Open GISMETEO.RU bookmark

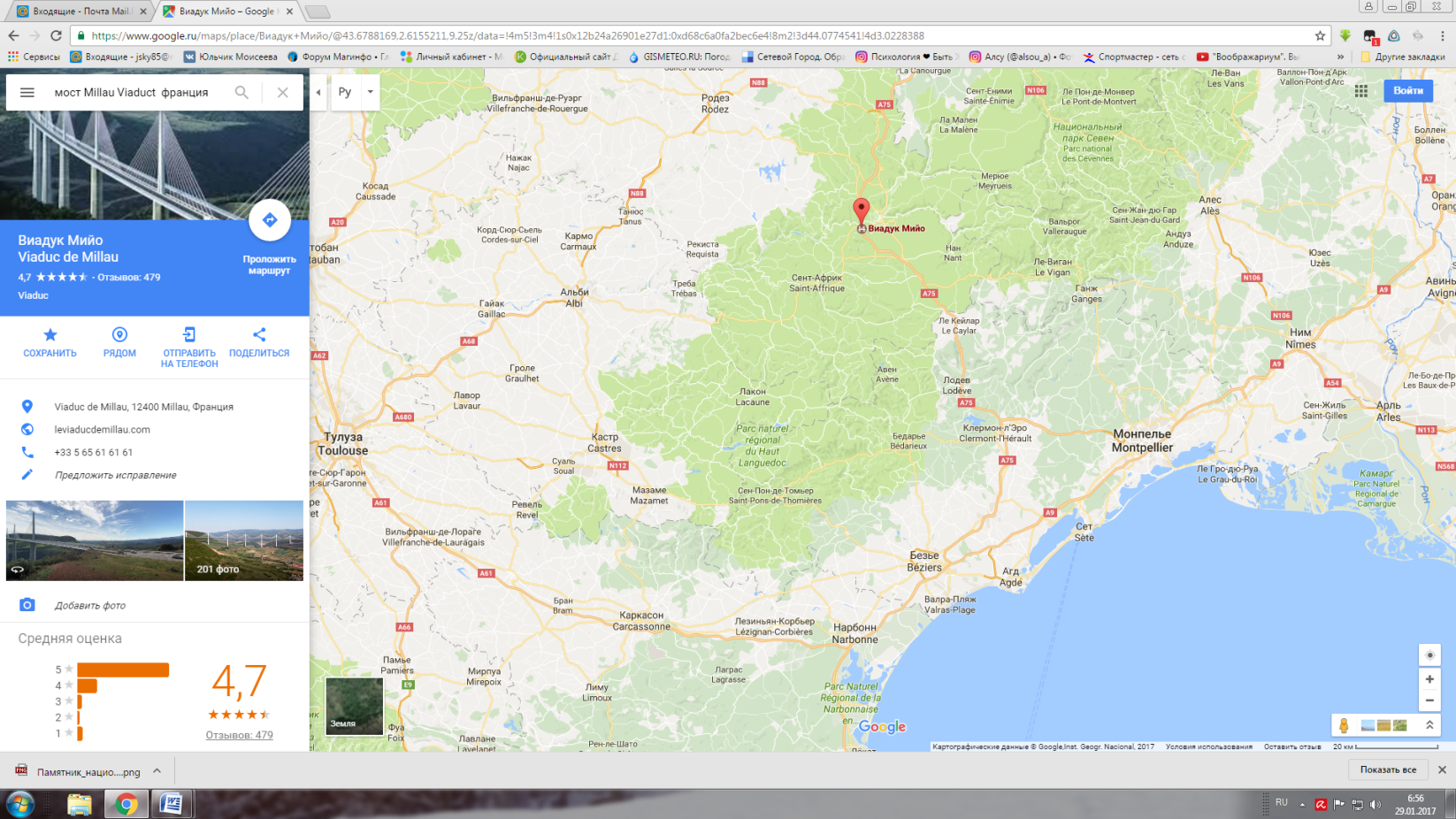(679, 57)
